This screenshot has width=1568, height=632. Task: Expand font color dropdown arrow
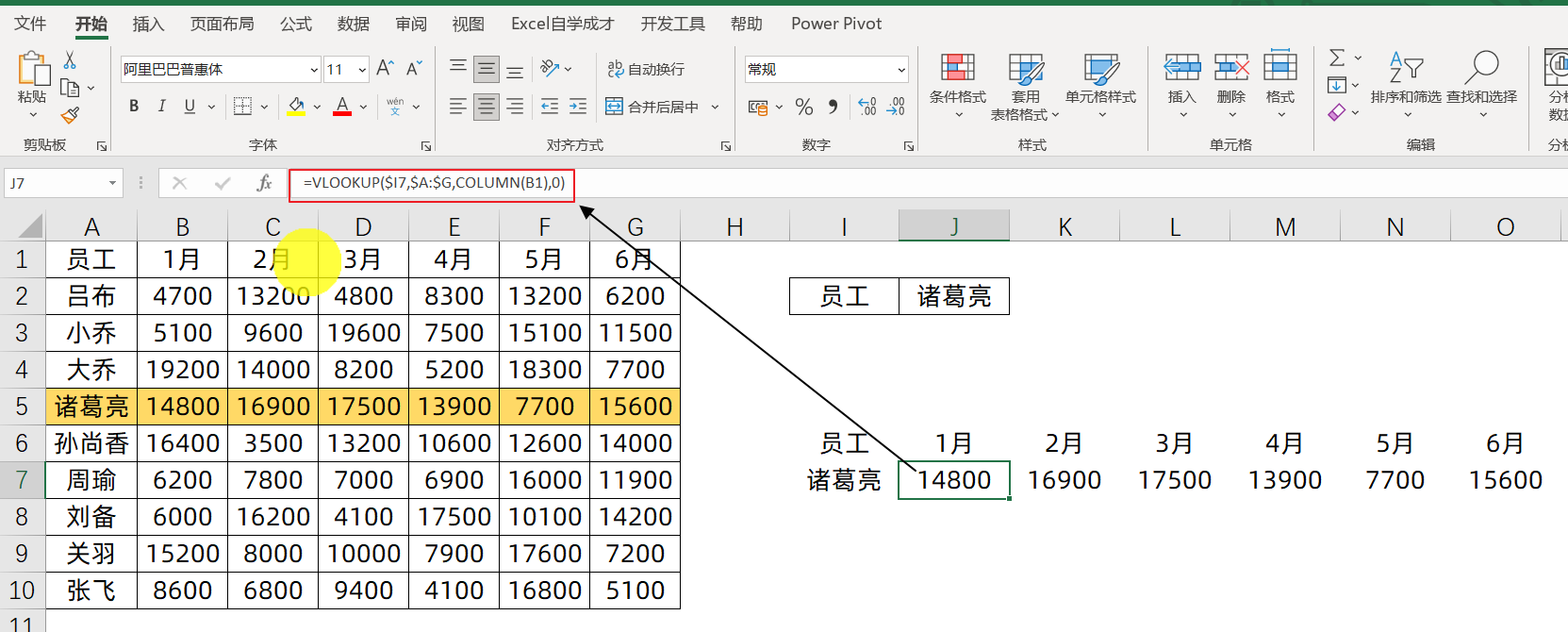[x=363, y=107]
